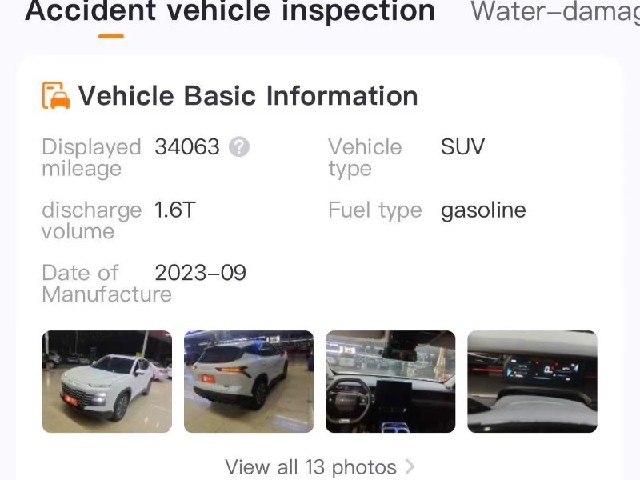The image size is (640, 480).
Task: Click the Vehicle Basic Information heading
Action: [248, 96]
